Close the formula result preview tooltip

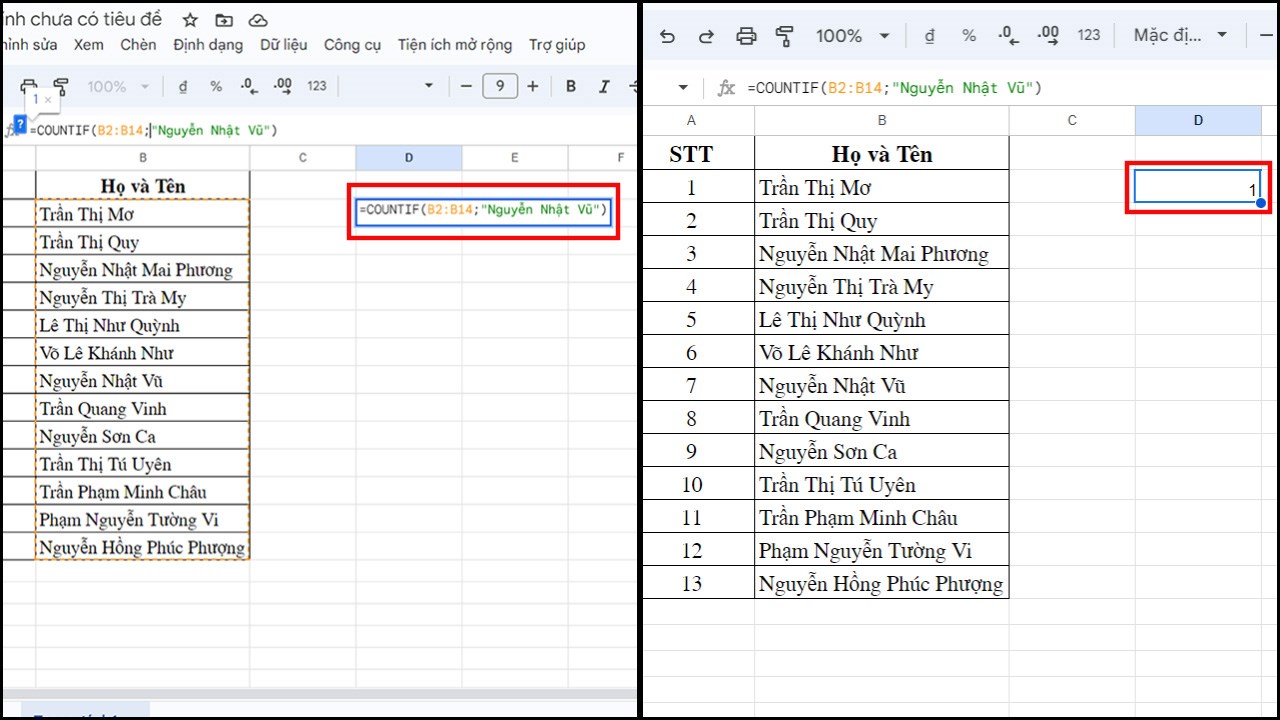point(48,100)
